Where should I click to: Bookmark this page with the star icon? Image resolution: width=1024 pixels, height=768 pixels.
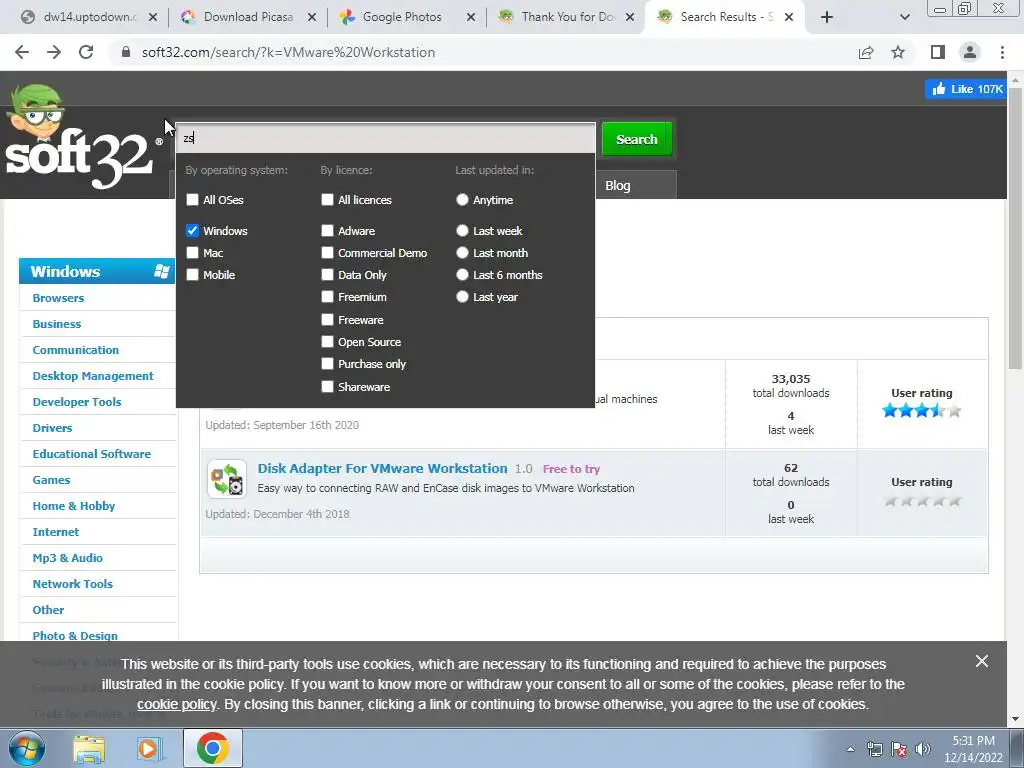(x=898, y=52)
